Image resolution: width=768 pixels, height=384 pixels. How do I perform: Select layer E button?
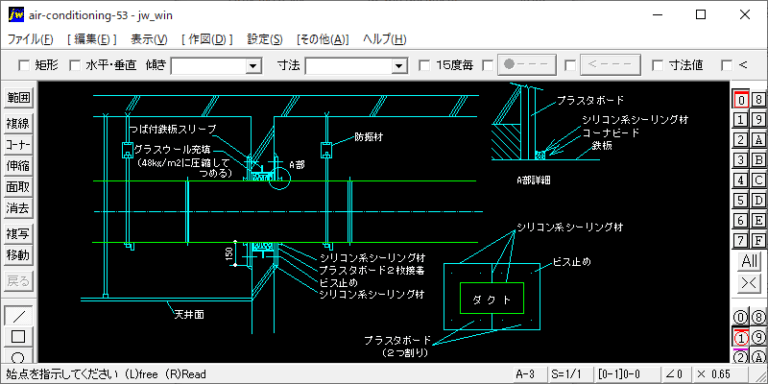click(758, 220)
